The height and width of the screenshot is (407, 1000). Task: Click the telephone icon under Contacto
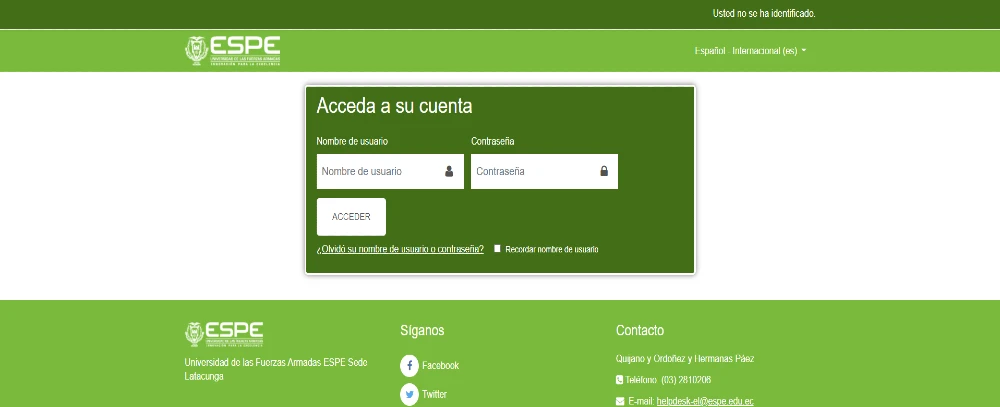(620, 380)
